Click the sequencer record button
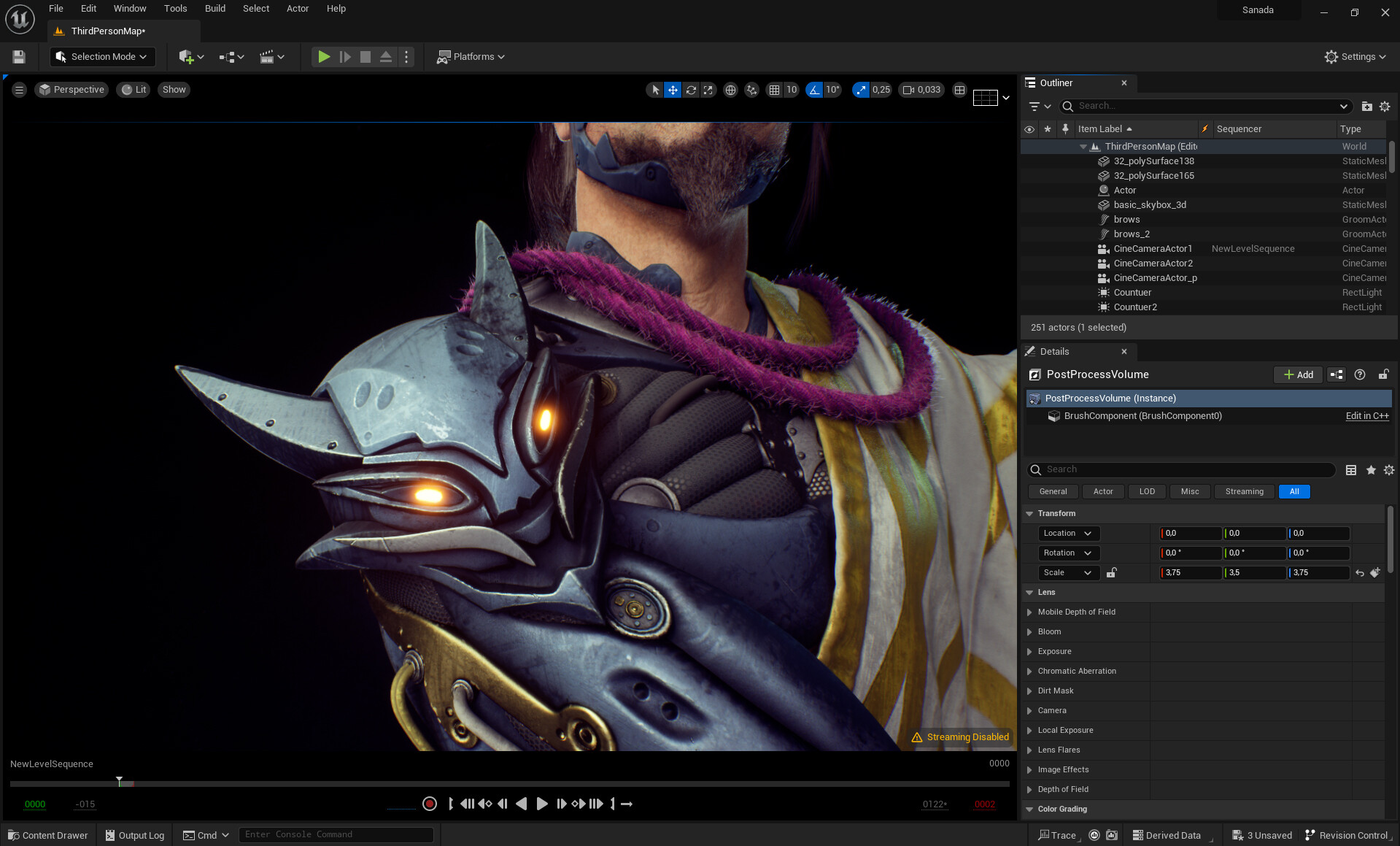The height and width of the screenshot is (846, 1400). pyautogui.click(x=430, y=804)
